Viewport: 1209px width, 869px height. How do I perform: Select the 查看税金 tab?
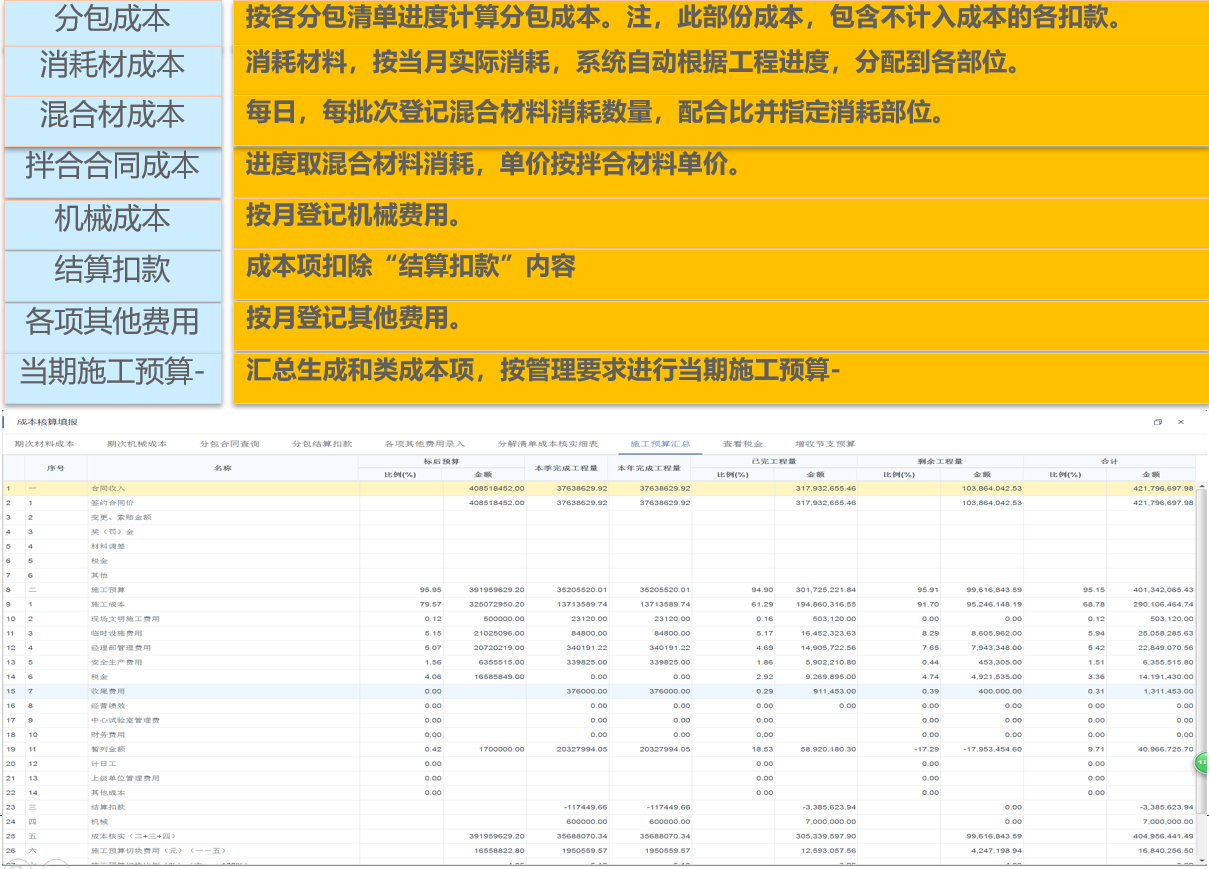coord(743,443)
